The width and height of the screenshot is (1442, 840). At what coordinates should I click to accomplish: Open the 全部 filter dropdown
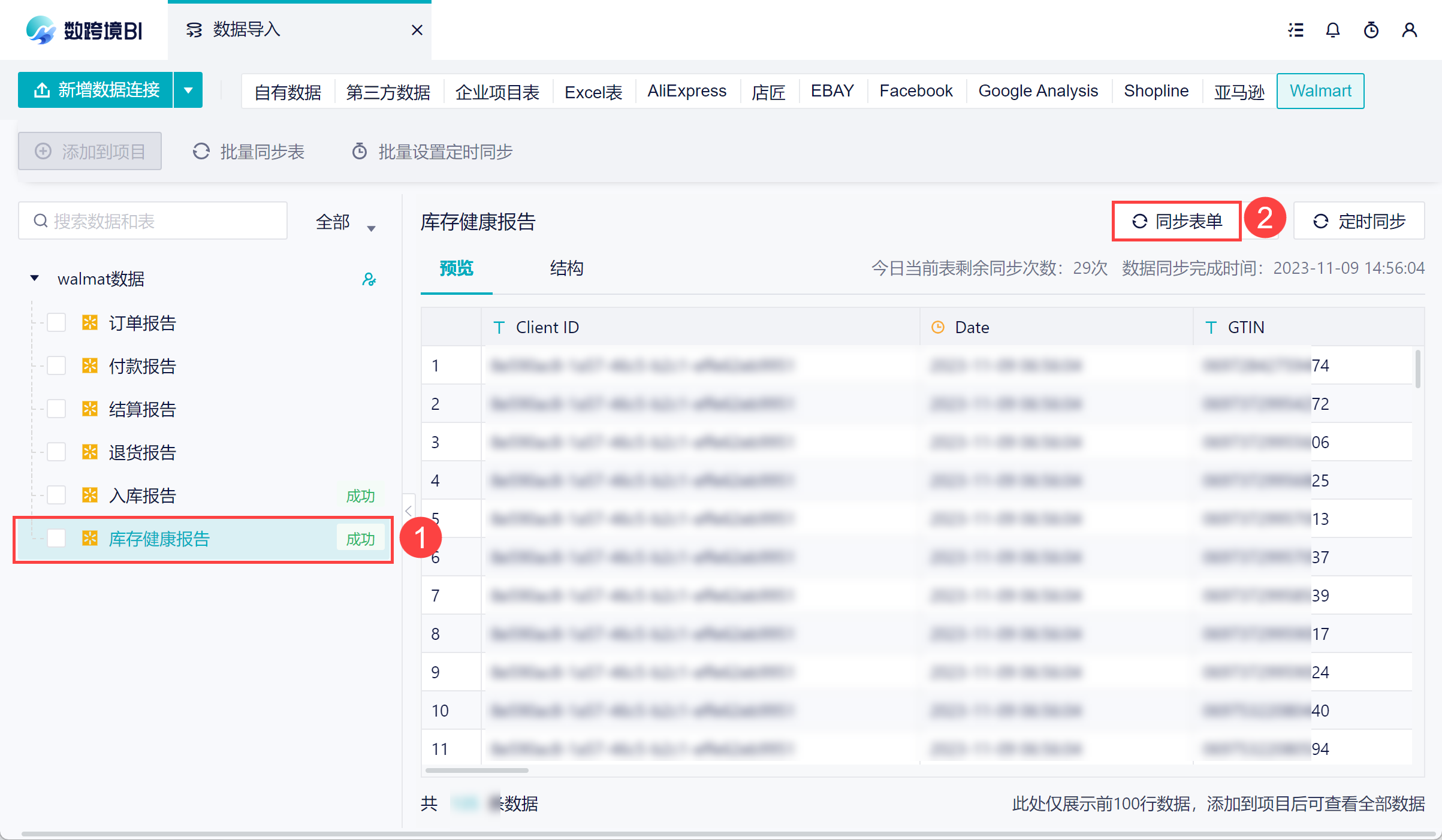coord(345,222)
